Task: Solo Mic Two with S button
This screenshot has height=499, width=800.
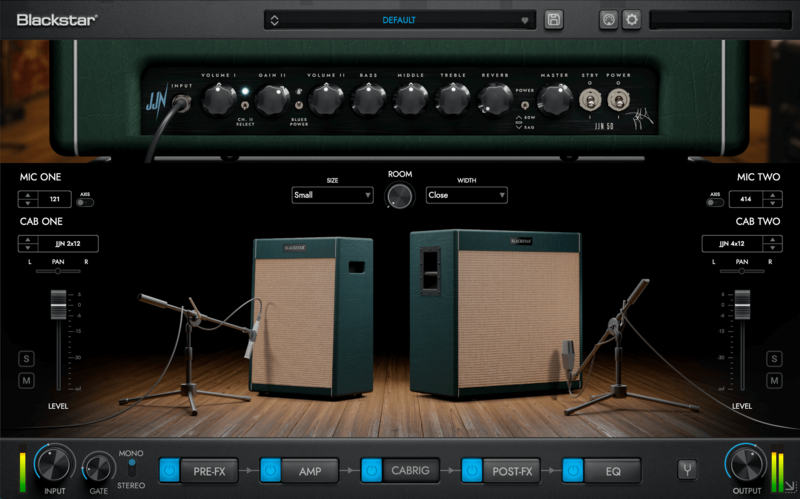Action: point(774,359)
